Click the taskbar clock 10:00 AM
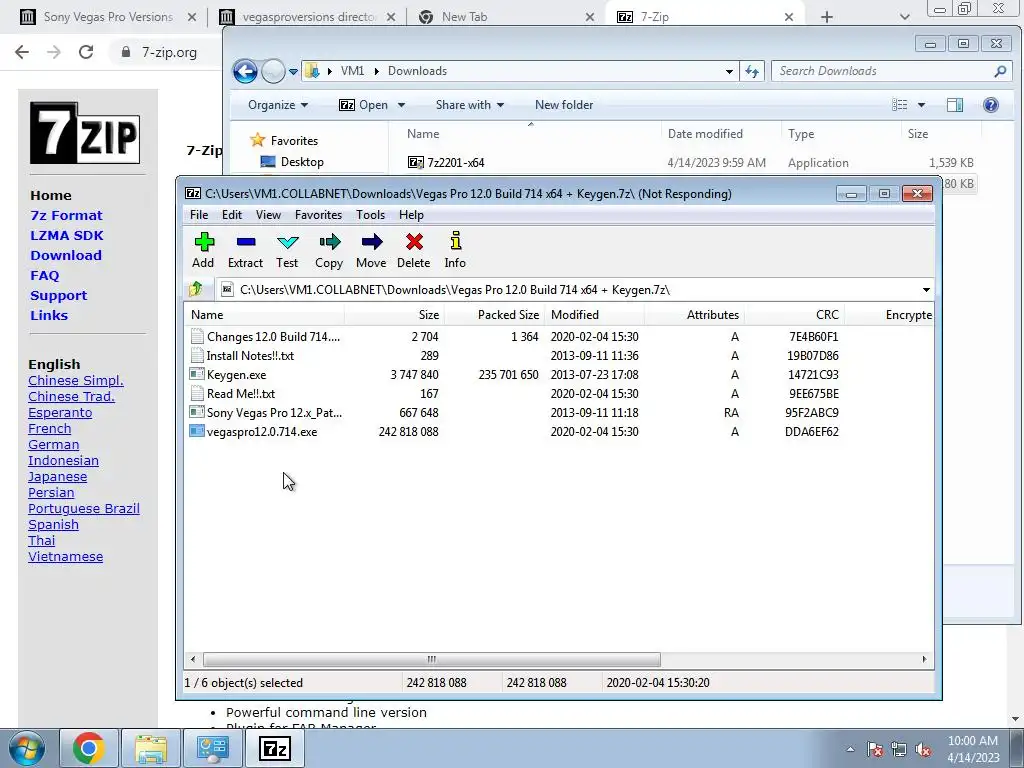Image resolution: width=1024 pixels, height=768 pixels. pyautogui.click(x=972, y=741)
